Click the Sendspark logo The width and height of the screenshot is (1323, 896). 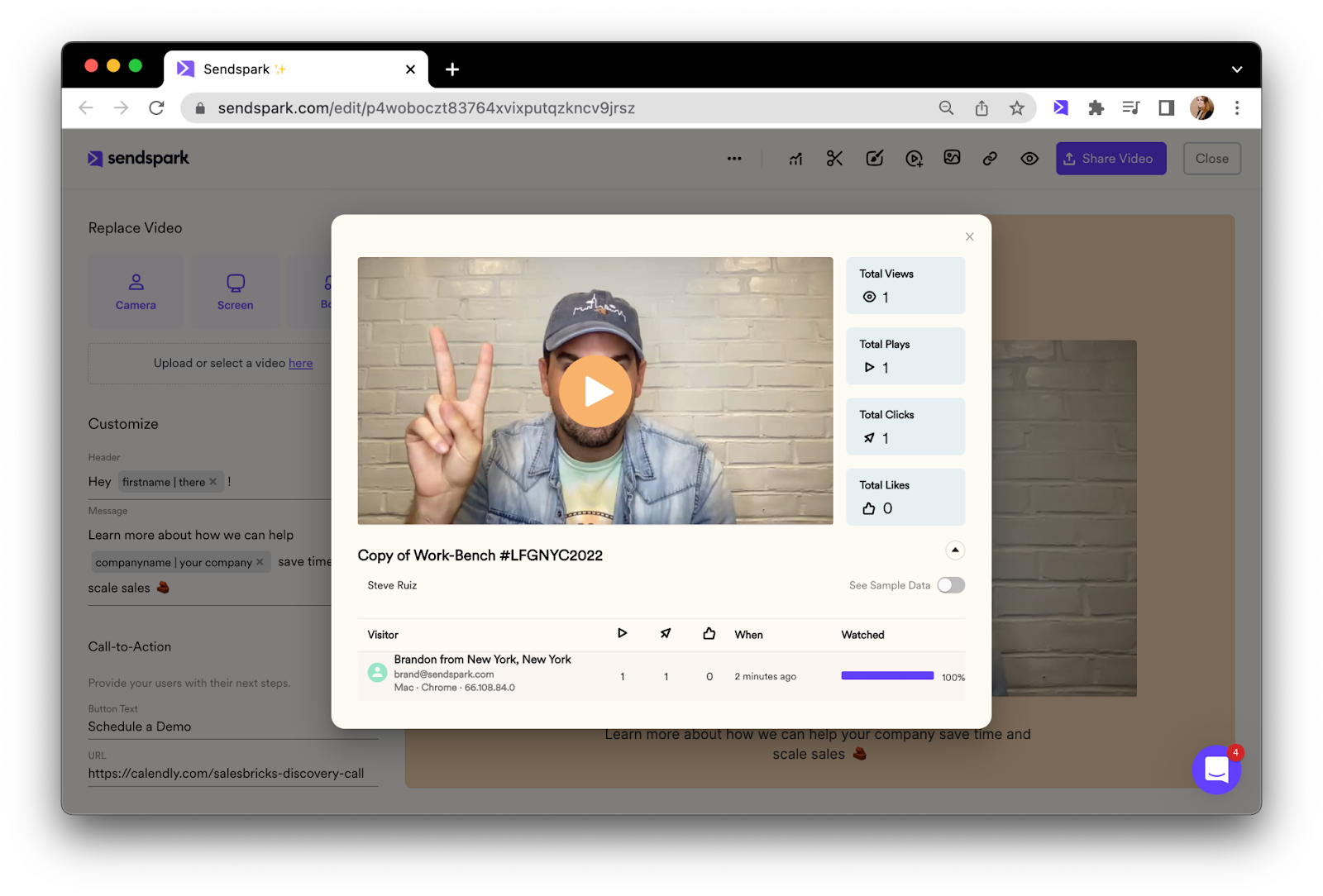point(139,158)
